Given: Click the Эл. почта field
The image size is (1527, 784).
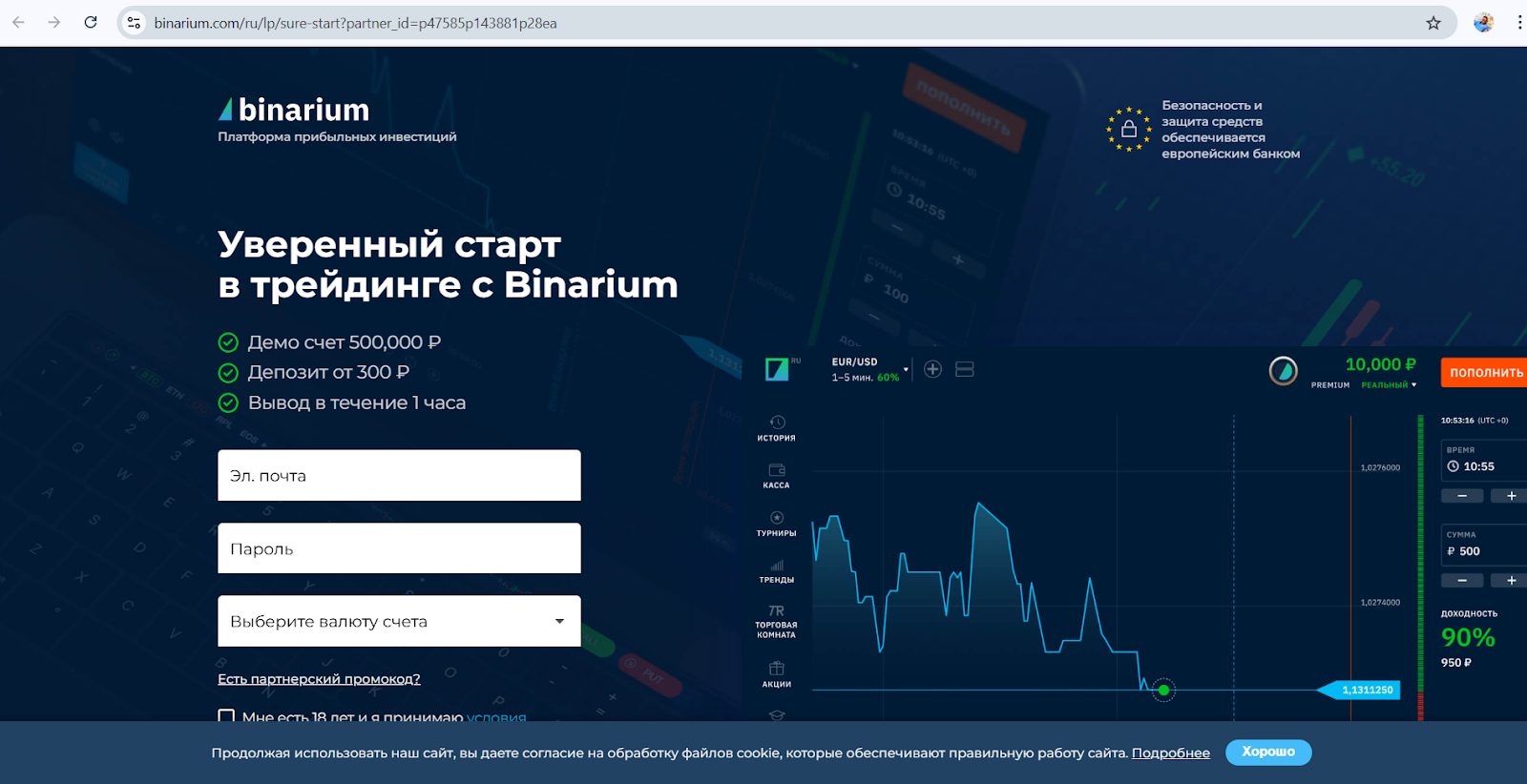Looking at the screenshot, I should click(399, 475).
